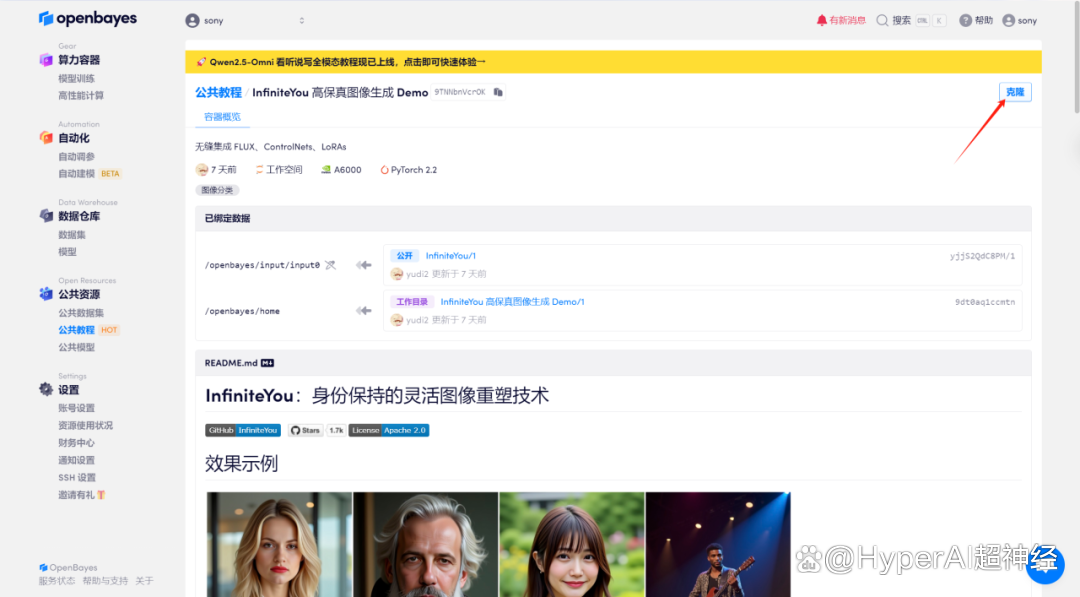This screenshot has height=597, width=1080.
Task: Select 公共数据集 in the sidebar
Action: tap(81, 313)
